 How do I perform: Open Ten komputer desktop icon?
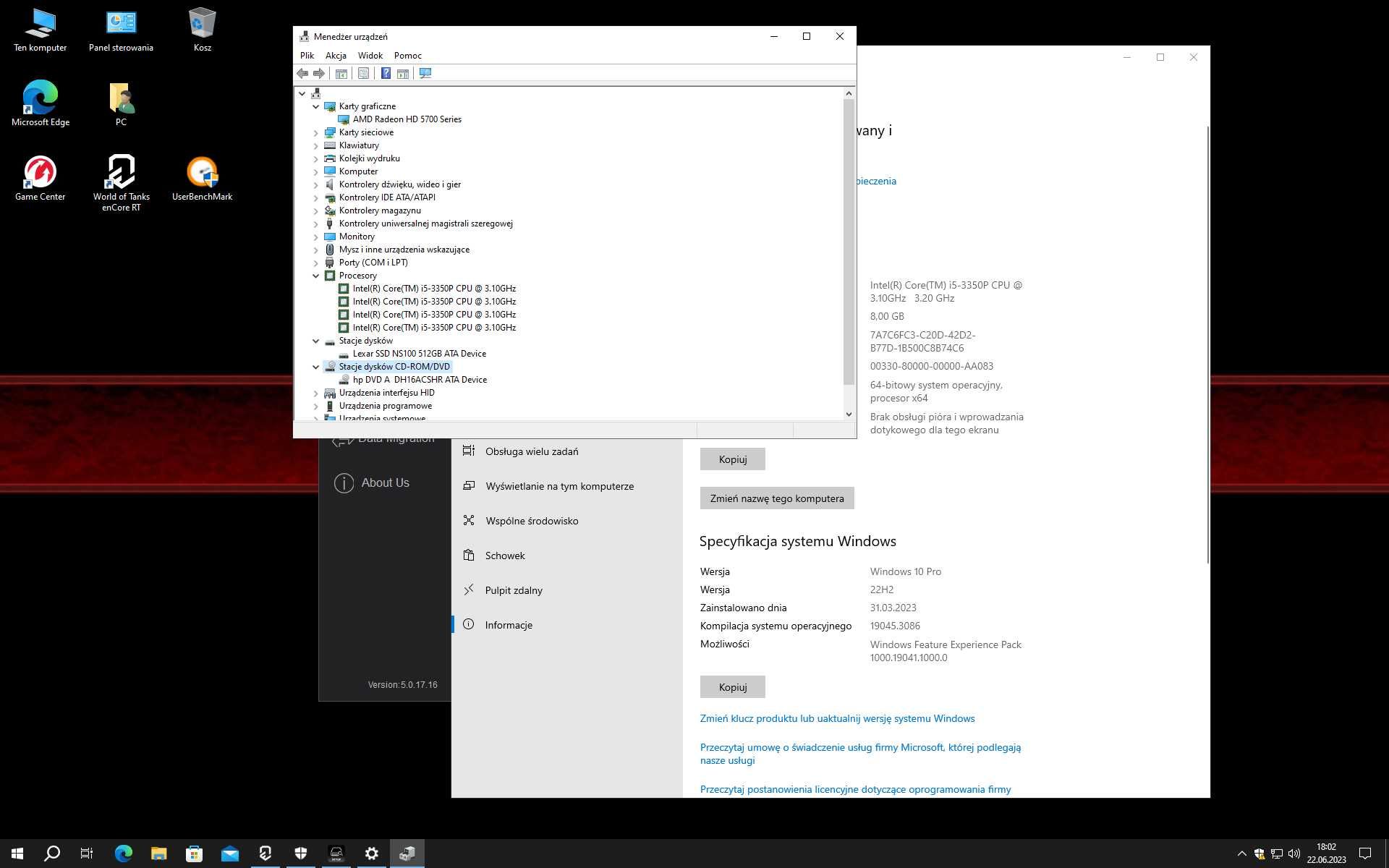(x=40, y=30)
